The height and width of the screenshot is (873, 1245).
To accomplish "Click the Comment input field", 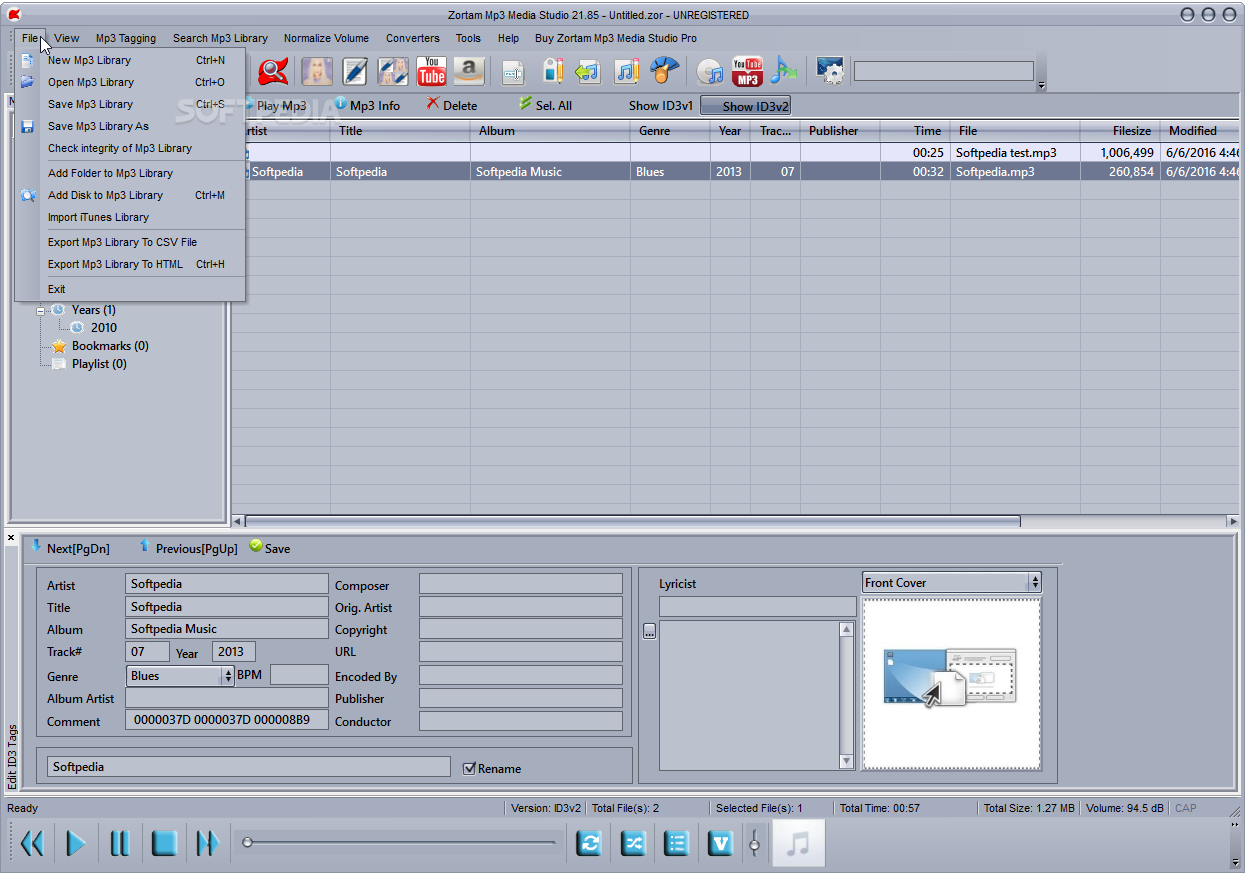I will pyautogui.click(x=227, y=720).
